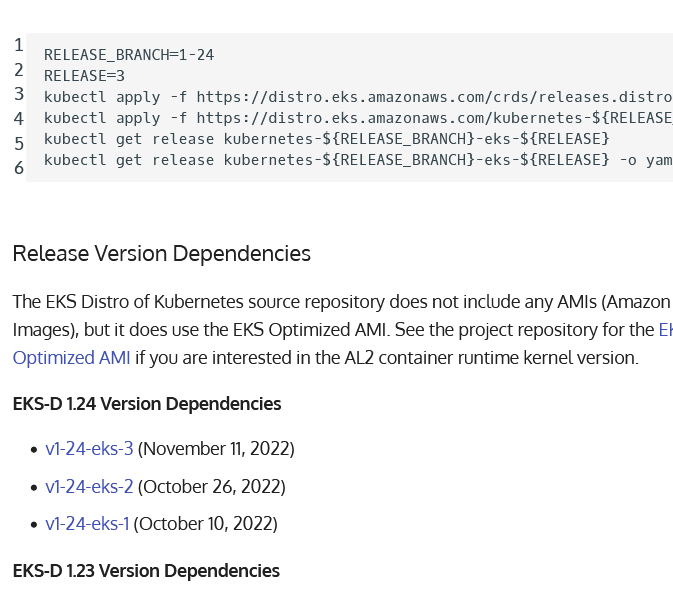The image size is (673, 596).
Task: Select line number 5 in code gutter
Action: (19, 143)
